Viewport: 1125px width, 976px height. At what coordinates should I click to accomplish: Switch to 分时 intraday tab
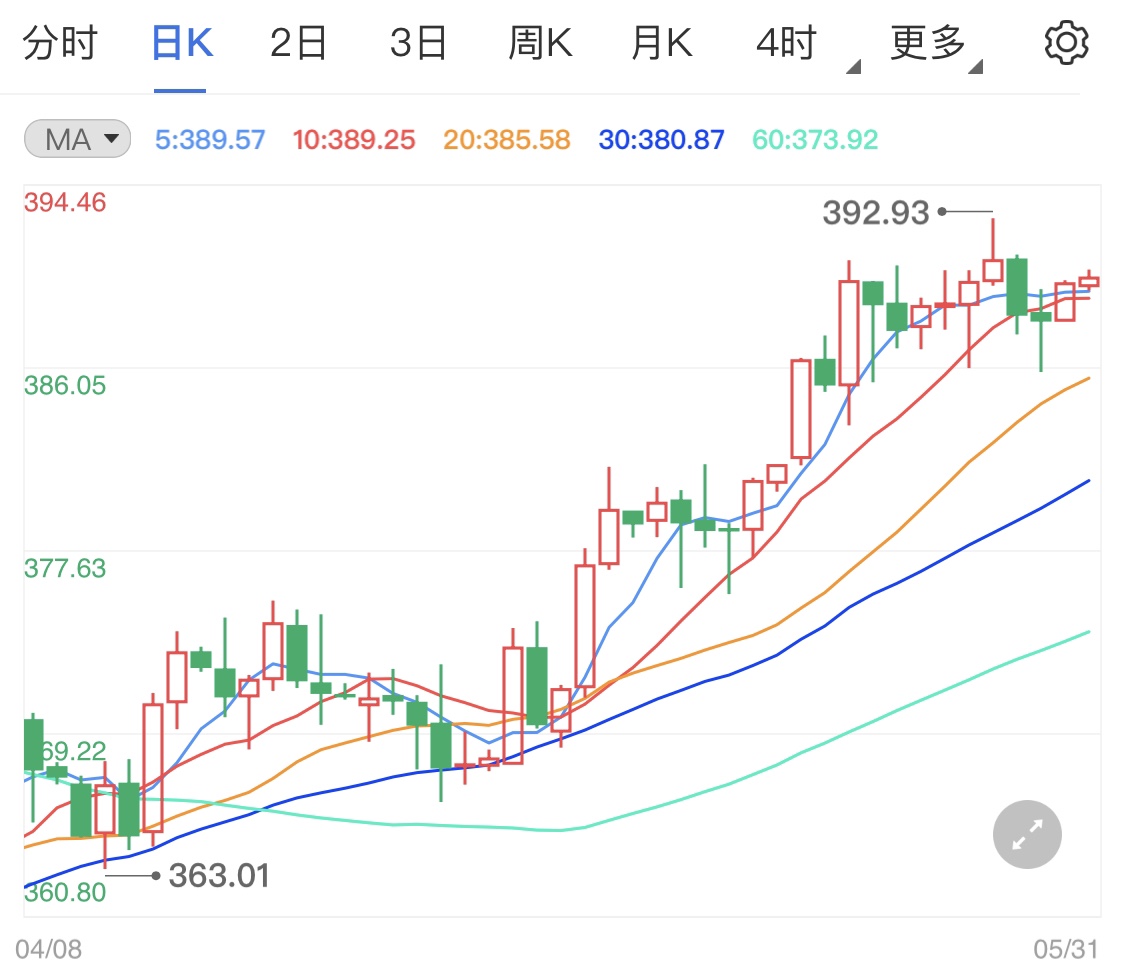(x=60, y=43)
